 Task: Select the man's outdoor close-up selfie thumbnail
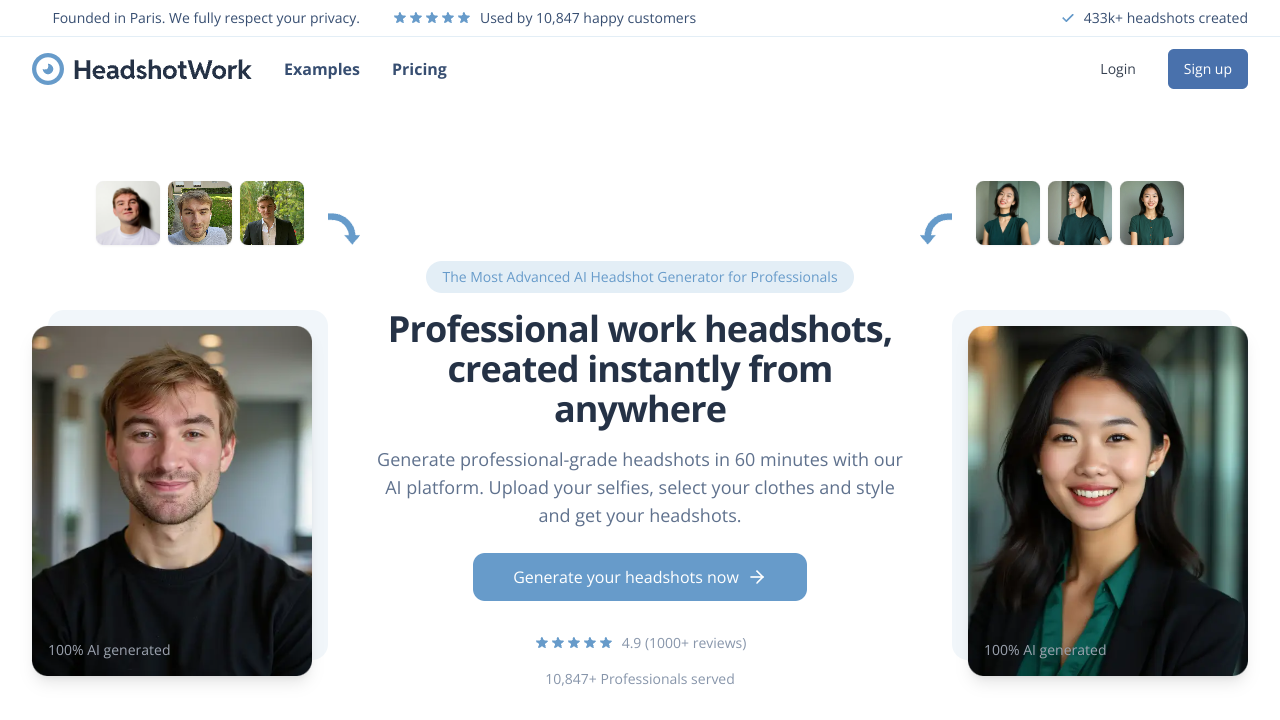pos(200,213)
